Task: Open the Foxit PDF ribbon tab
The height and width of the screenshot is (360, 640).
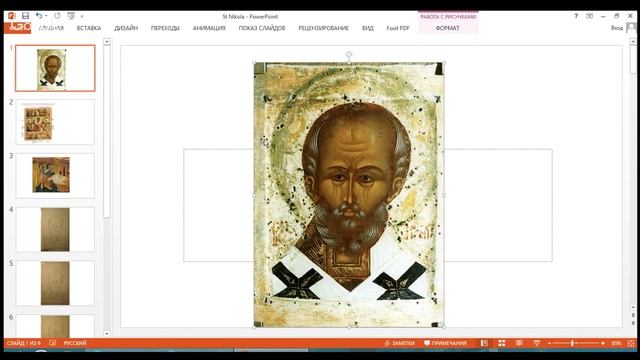Action: pos(398,28)
